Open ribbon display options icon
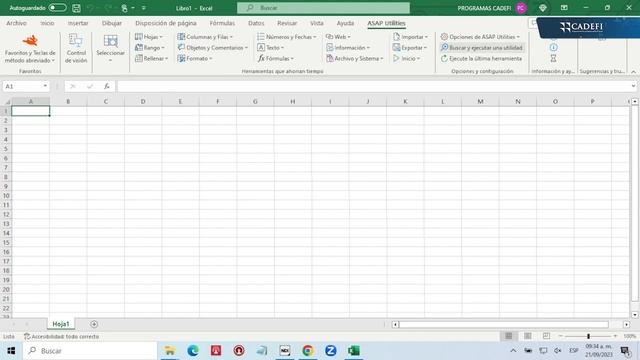Screen dimensions: 640x360 tap(564, 8)
